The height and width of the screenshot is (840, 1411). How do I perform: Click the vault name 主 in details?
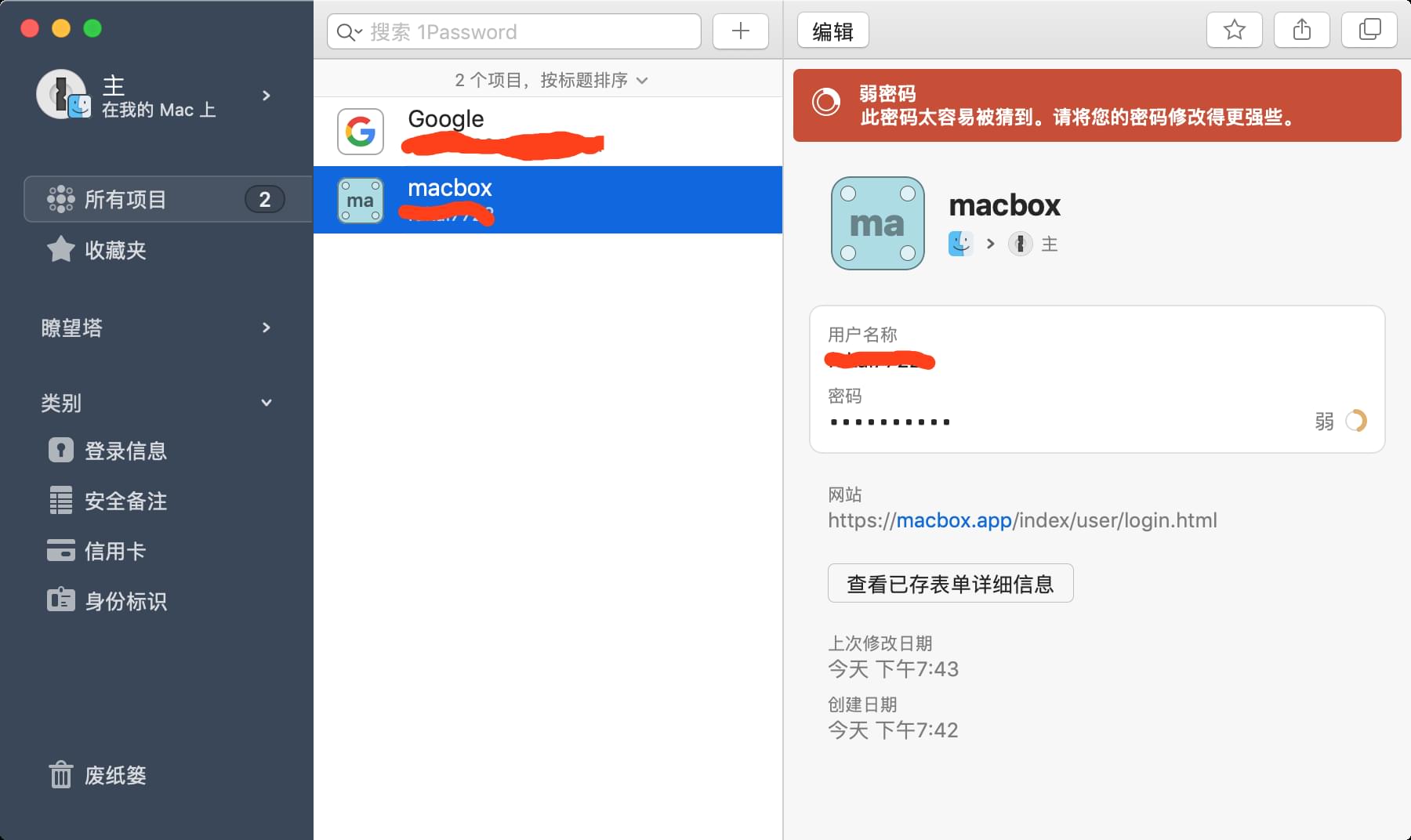pos(1050,244)
